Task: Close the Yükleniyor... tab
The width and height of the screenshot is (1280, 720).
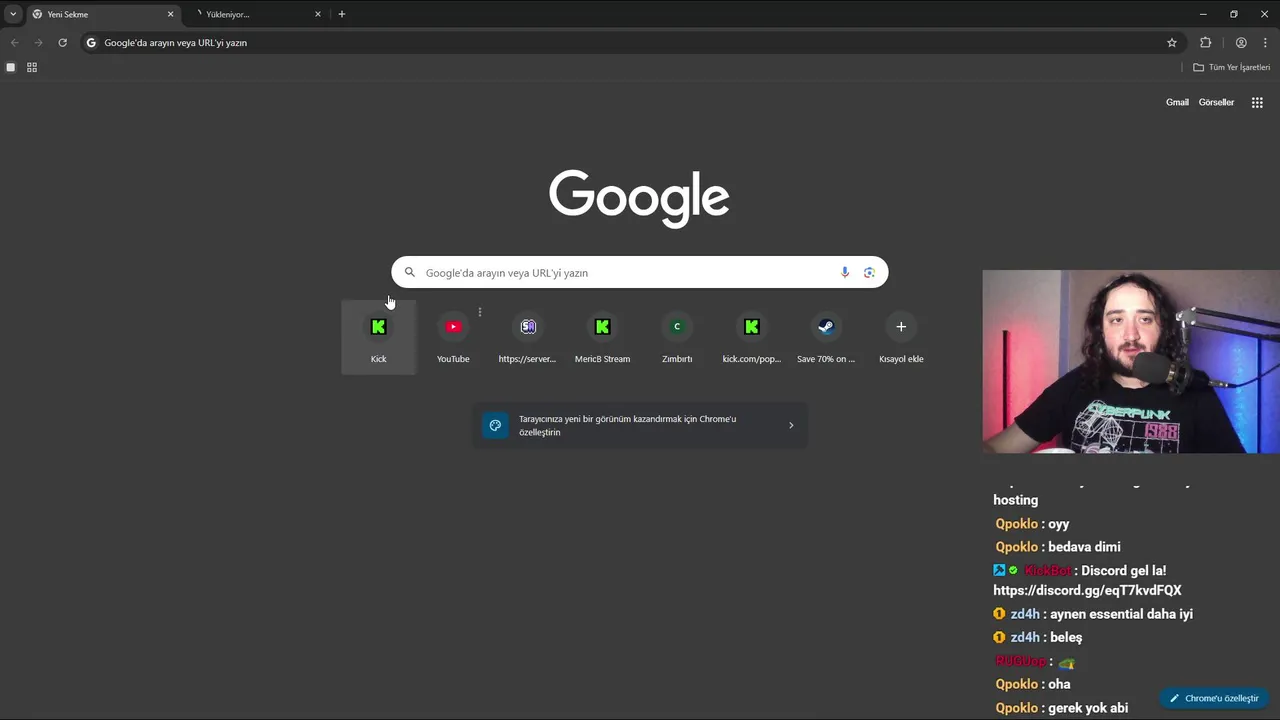Action: (318, 14)
